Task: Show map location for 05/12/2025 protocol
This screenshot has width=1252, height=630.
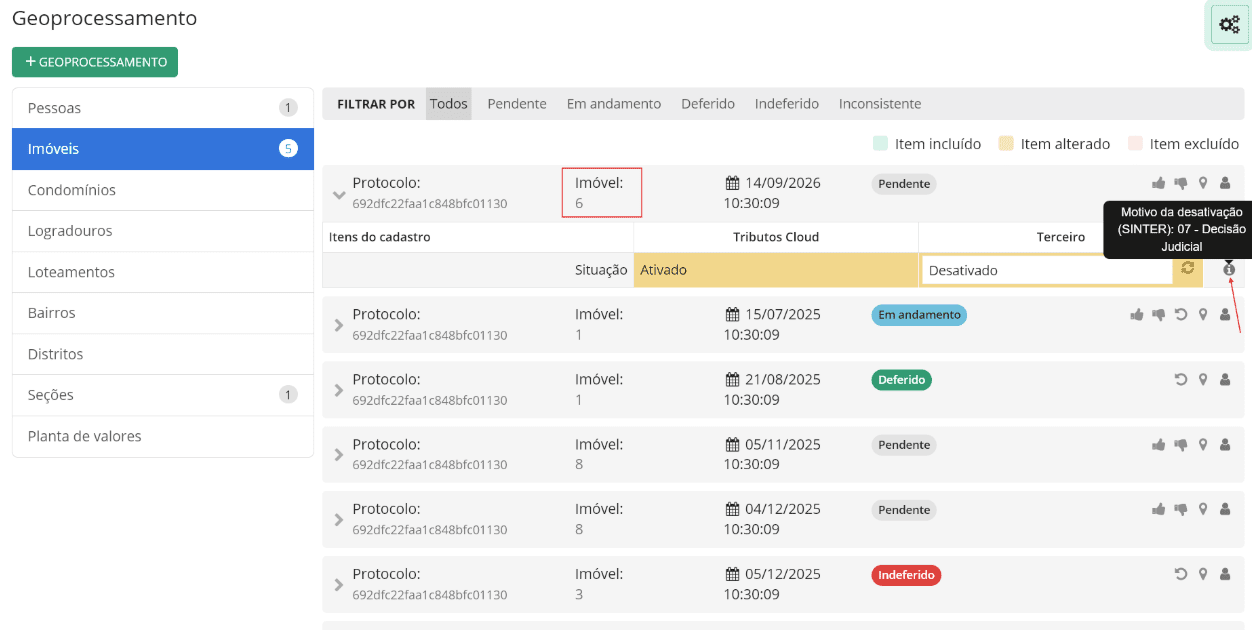Action: (x=1203, y=574)
